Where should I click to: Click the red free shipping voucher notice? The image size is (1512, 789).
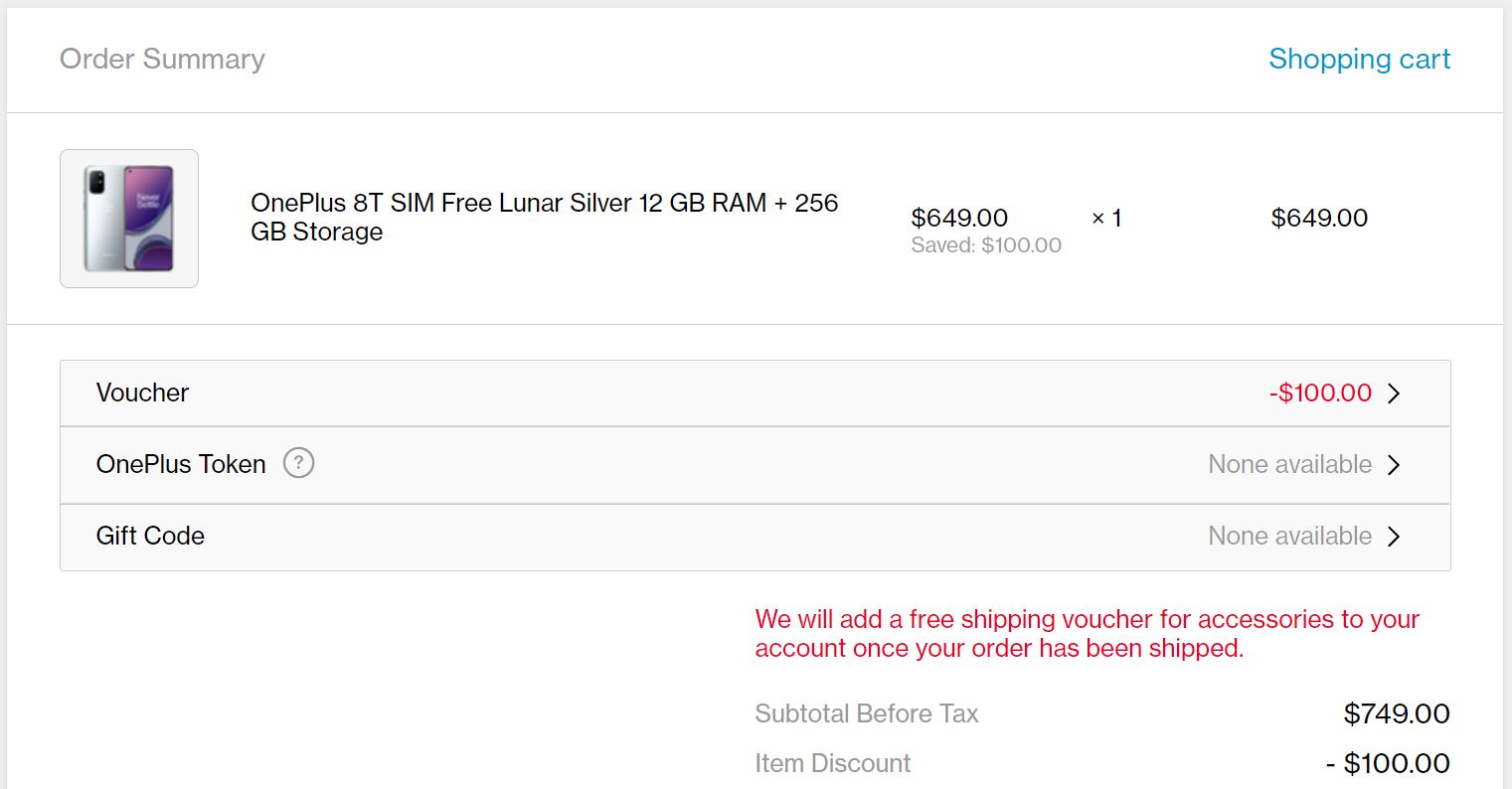pos(1087,634)
